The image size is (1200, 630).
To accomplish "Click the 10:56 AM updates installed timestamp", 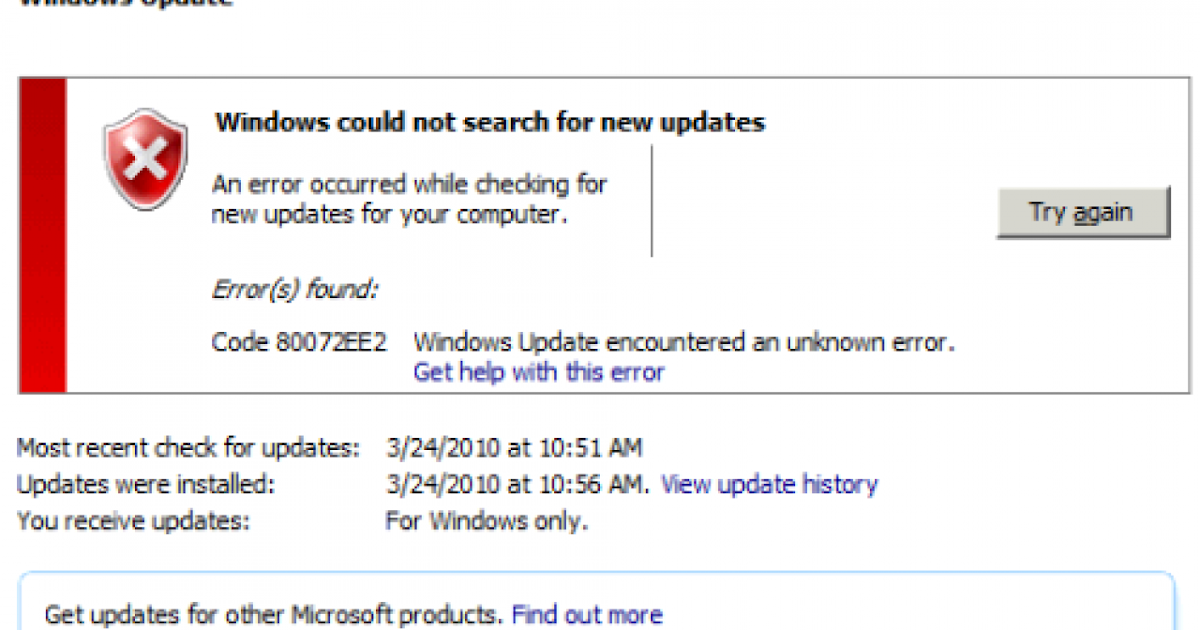I will coord(516,485).
